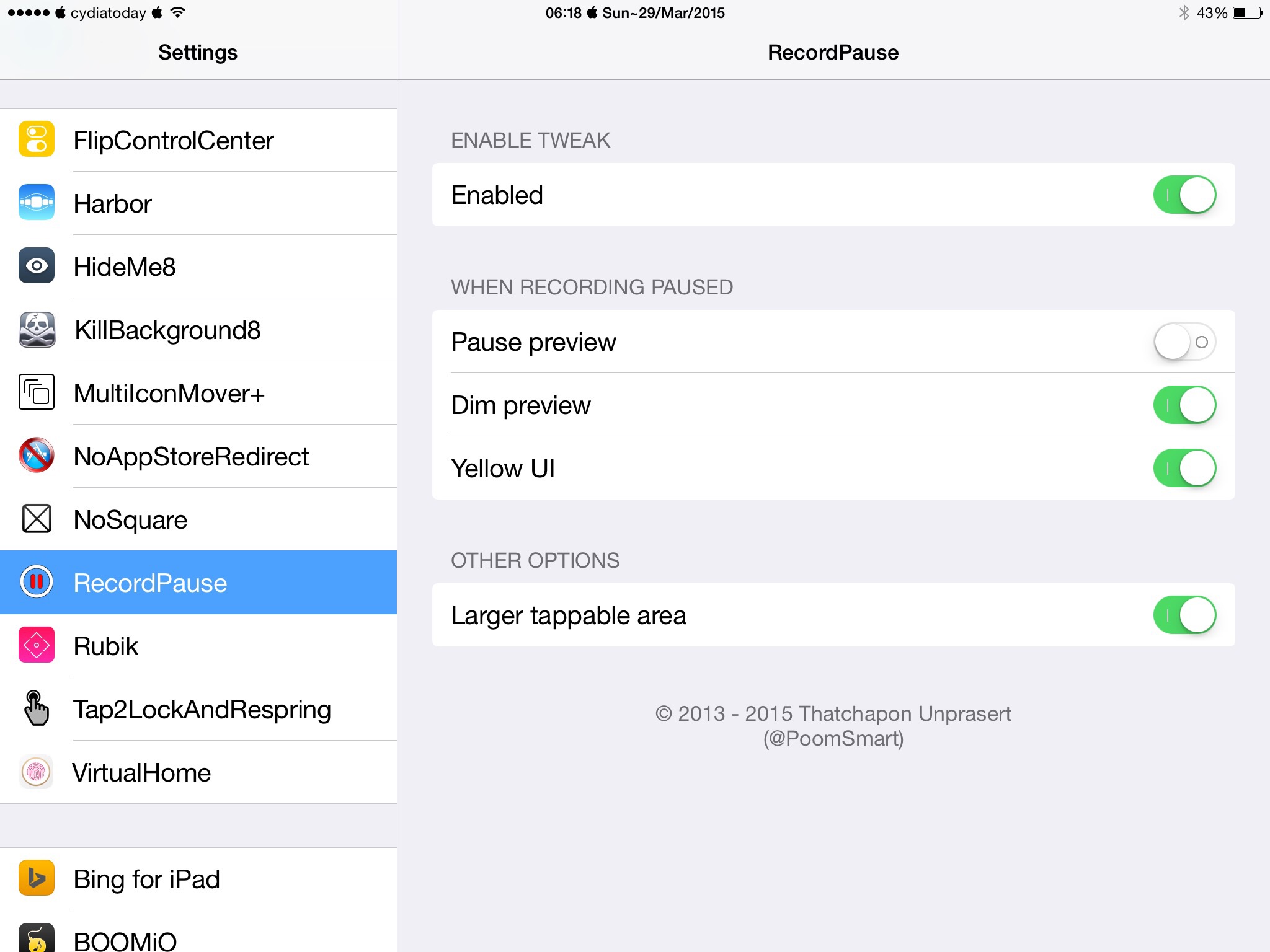Tap the Wi-Fi signal icon

coord(177,12)
